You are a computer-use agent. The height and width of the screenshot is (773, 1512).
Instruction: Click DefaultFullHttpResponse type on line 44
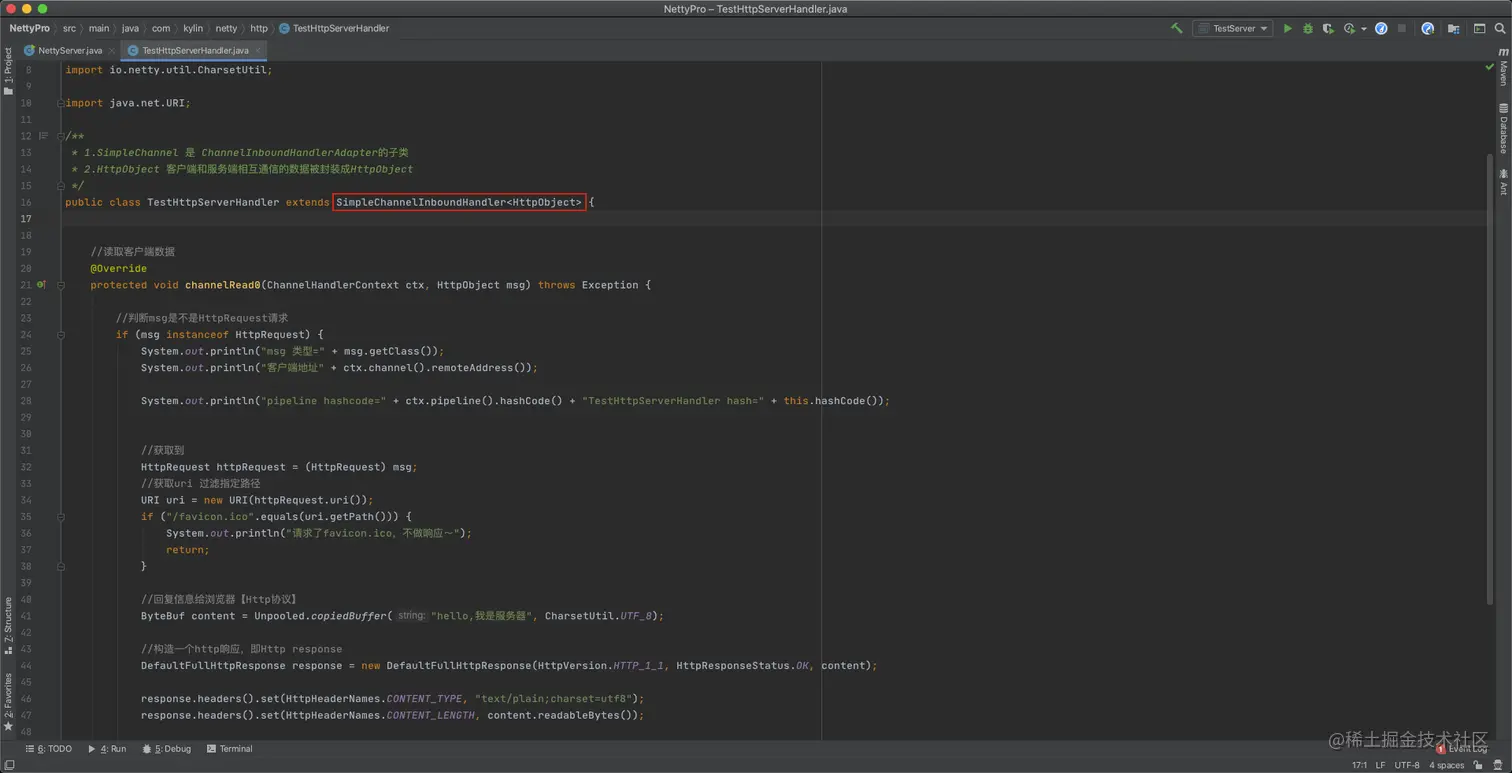click(213, 666)
